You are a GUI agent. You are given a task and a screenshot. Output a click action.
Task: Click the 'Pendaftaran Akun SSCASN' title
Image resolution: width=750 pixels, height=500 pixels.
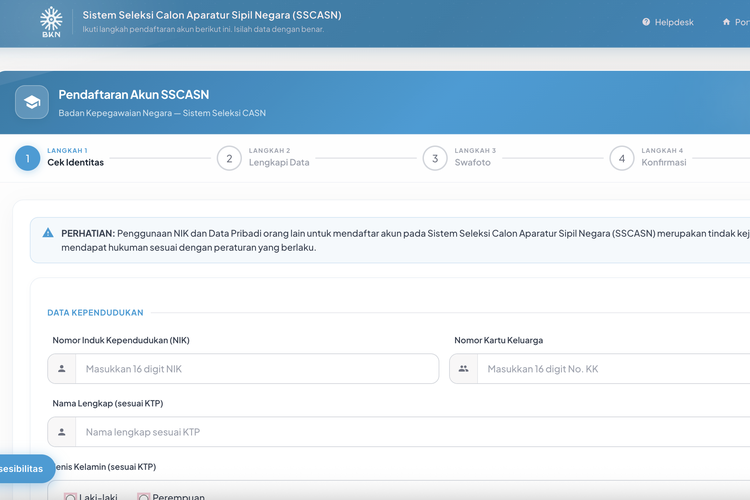(133, 94)
